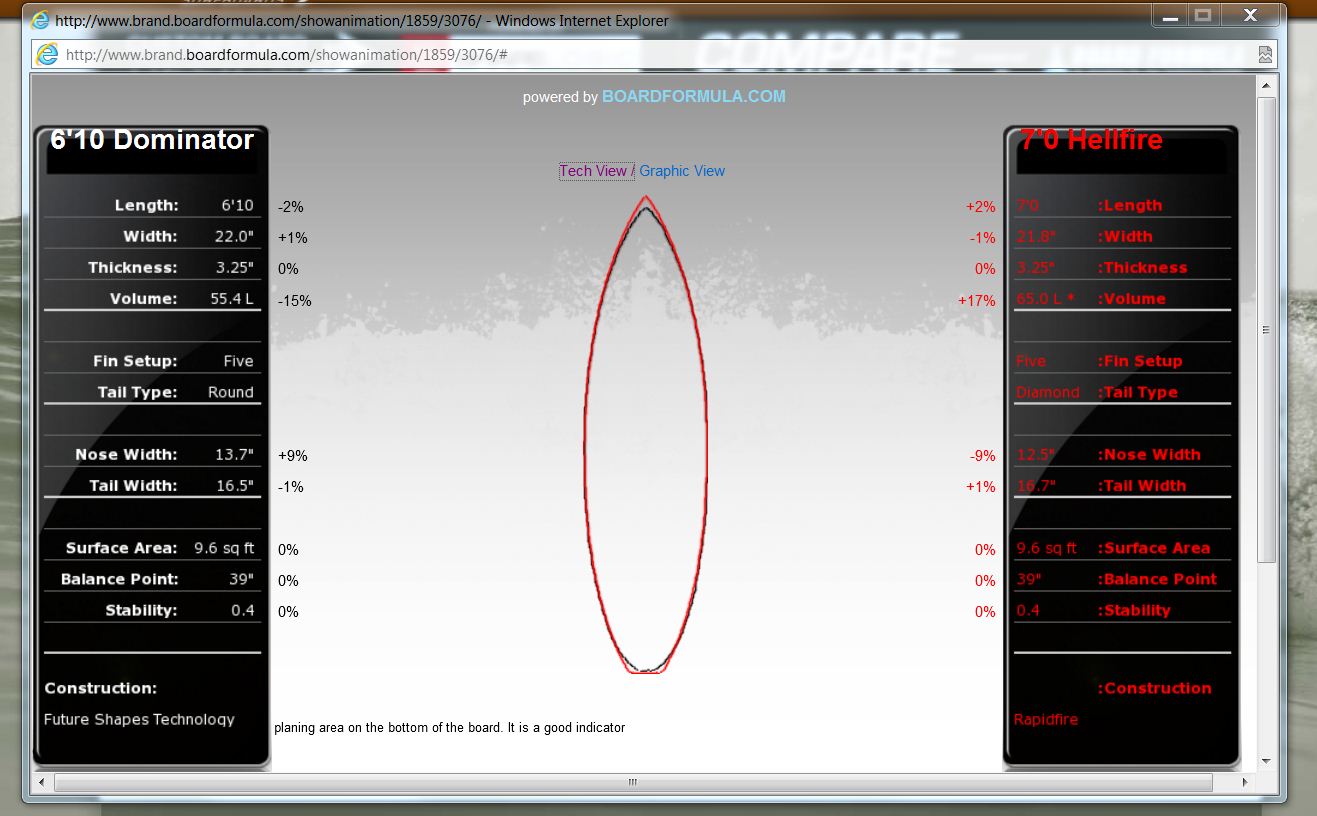Select the "7'0 Hellfire" board heading
Viewport: 1317px width, 816px height.
coord(1091,140)
